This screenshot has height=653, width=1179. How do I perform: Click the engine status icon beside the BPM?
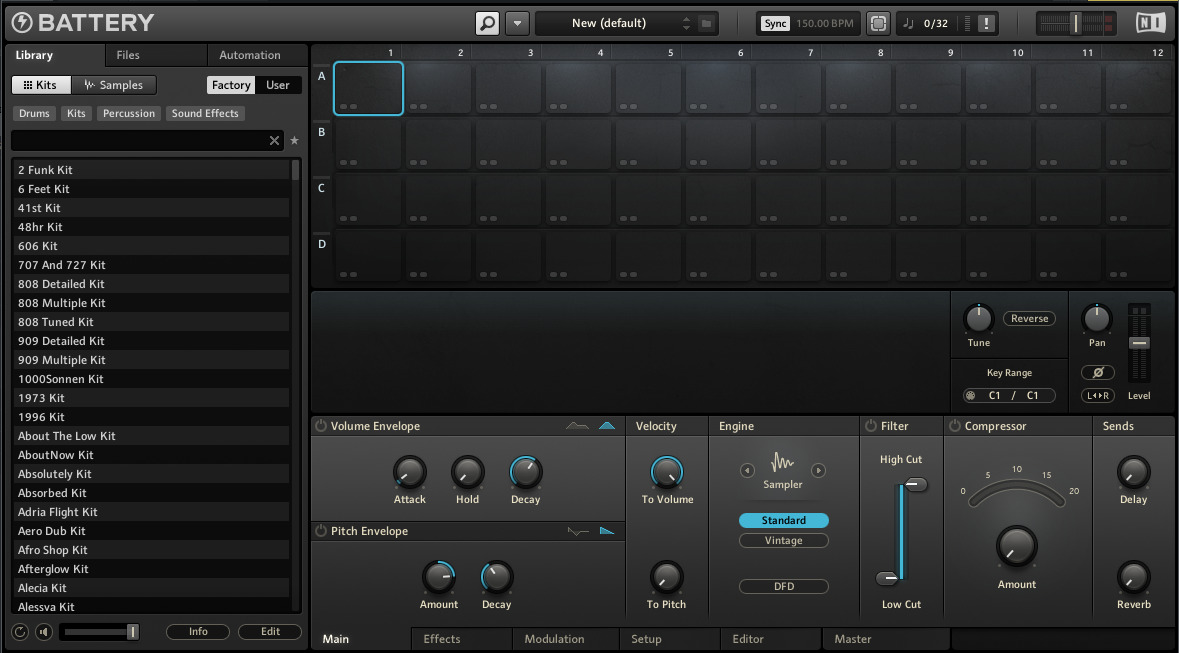pos(877,23)
